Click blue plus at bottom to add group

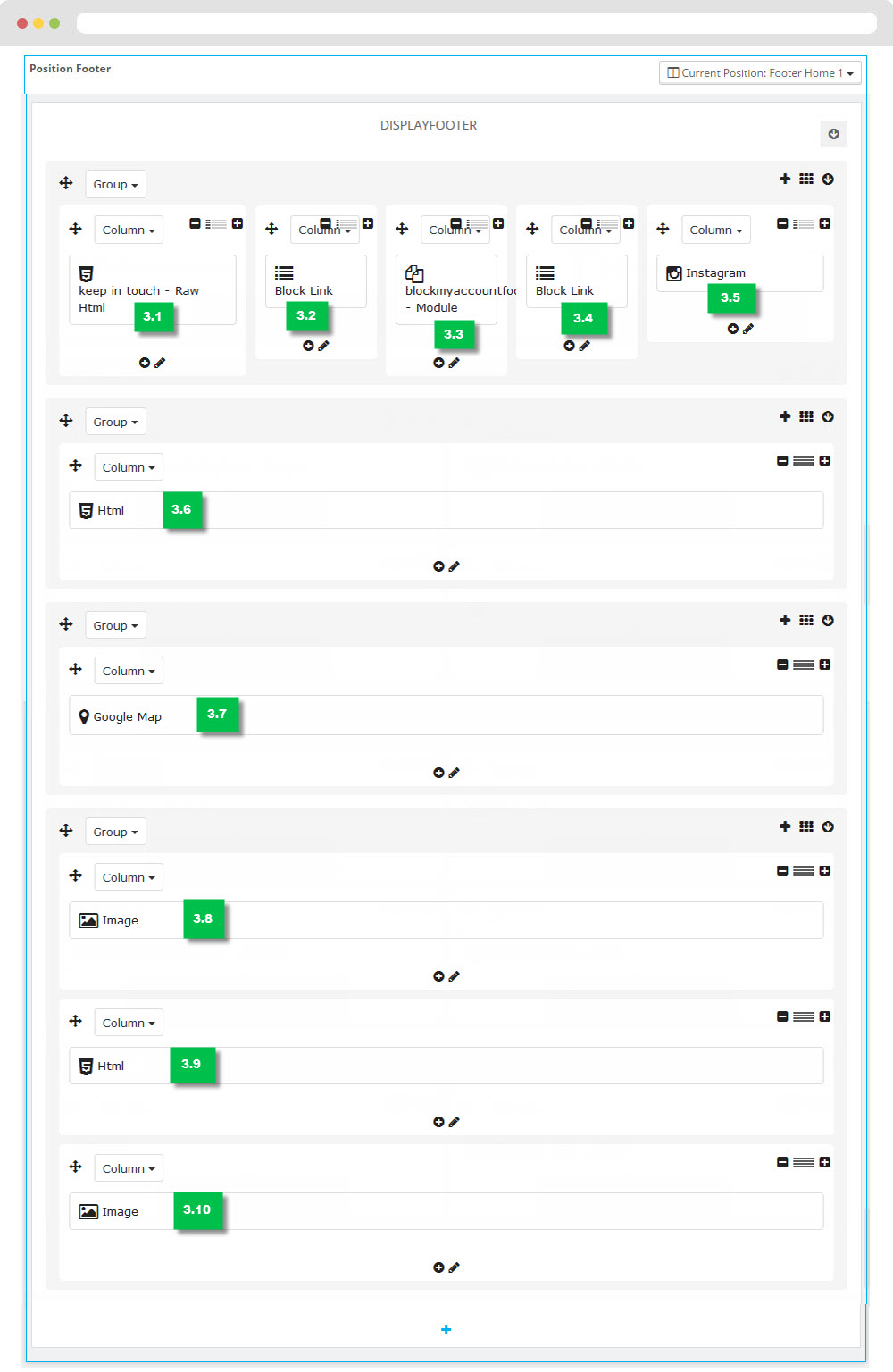point(446,1330)
